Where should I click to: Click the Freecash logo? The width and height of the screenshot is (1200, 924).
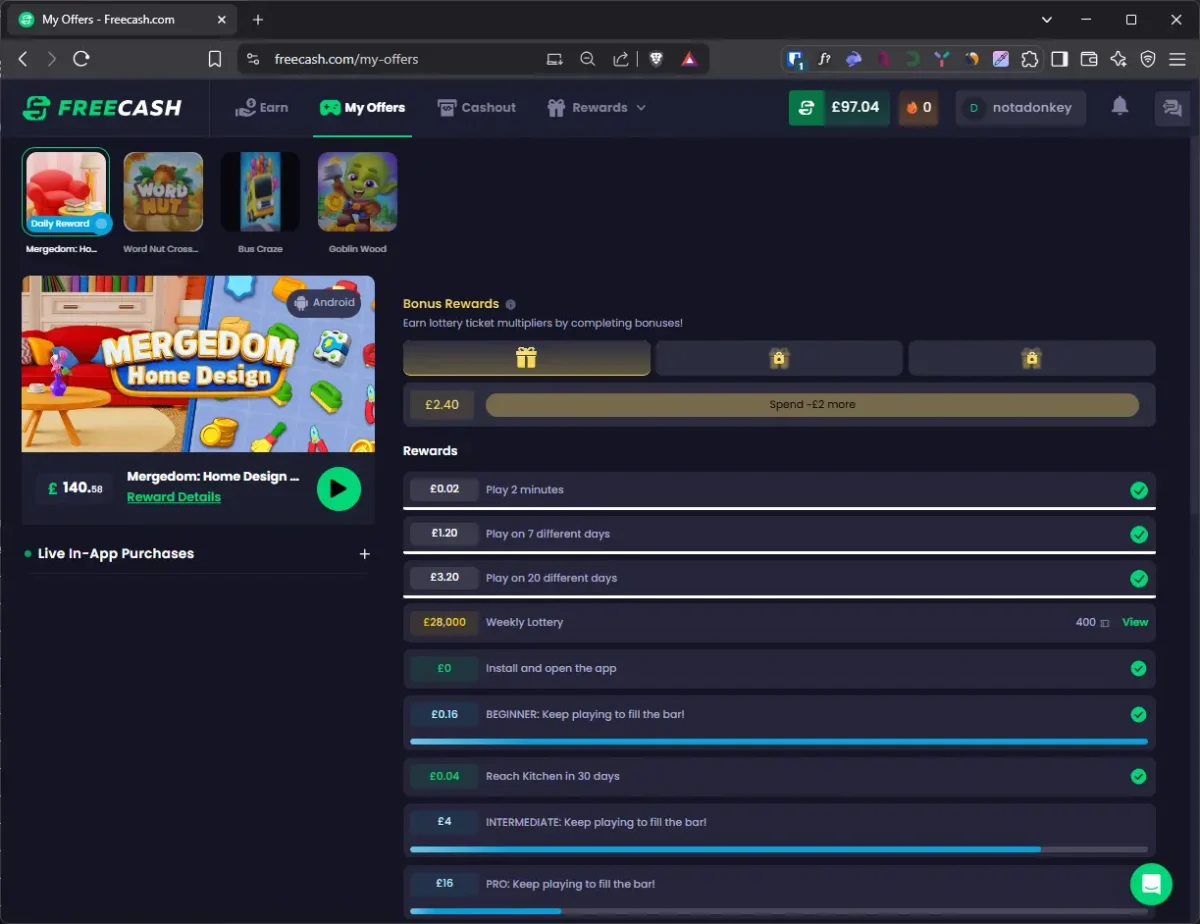pyautogui.click(x=102, y=108)
